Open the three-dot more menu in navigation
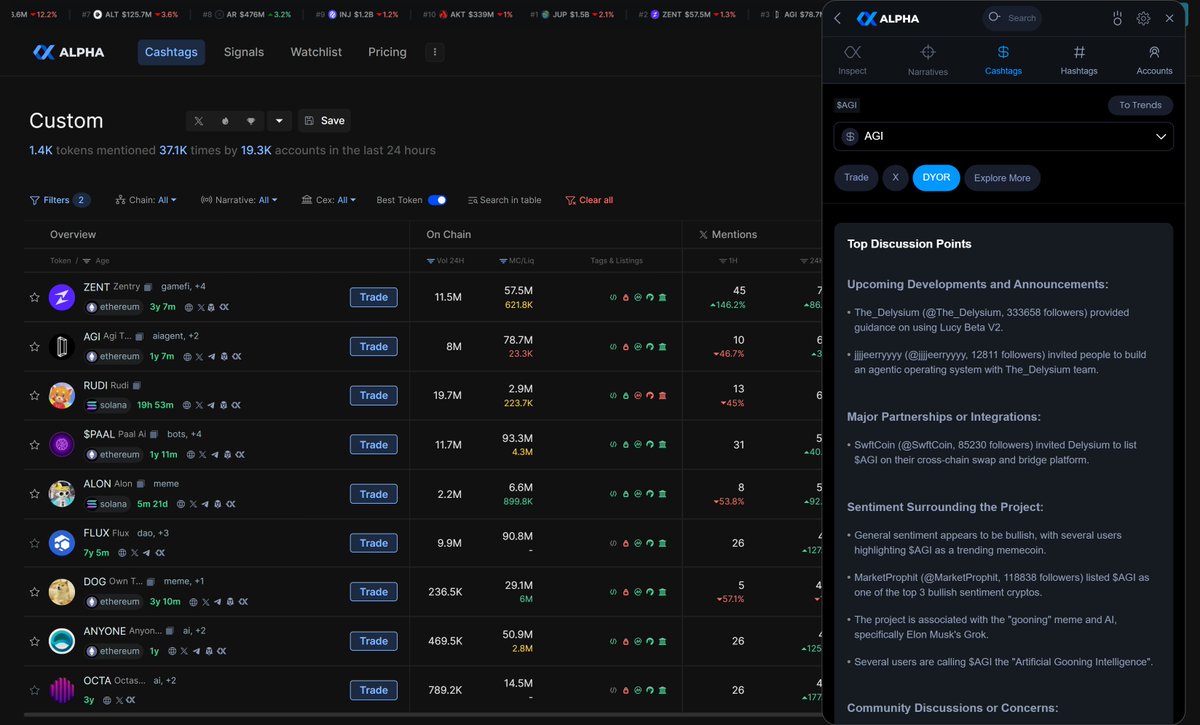The height and width of the screenshot is (725, 1200). 434,52
